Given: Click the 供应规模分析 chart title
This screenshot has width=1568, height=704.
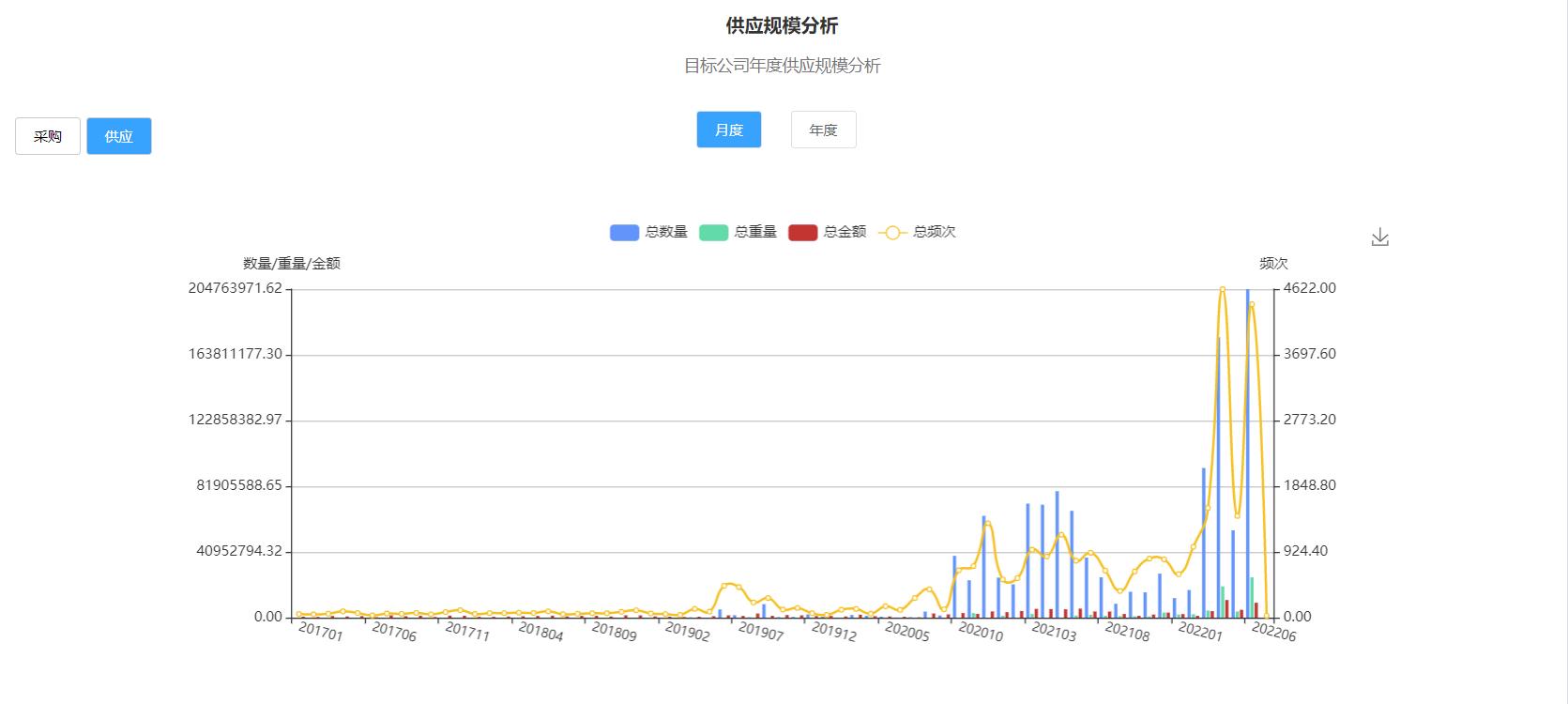Looking at the screenshot, I should [x=783, y=25].
